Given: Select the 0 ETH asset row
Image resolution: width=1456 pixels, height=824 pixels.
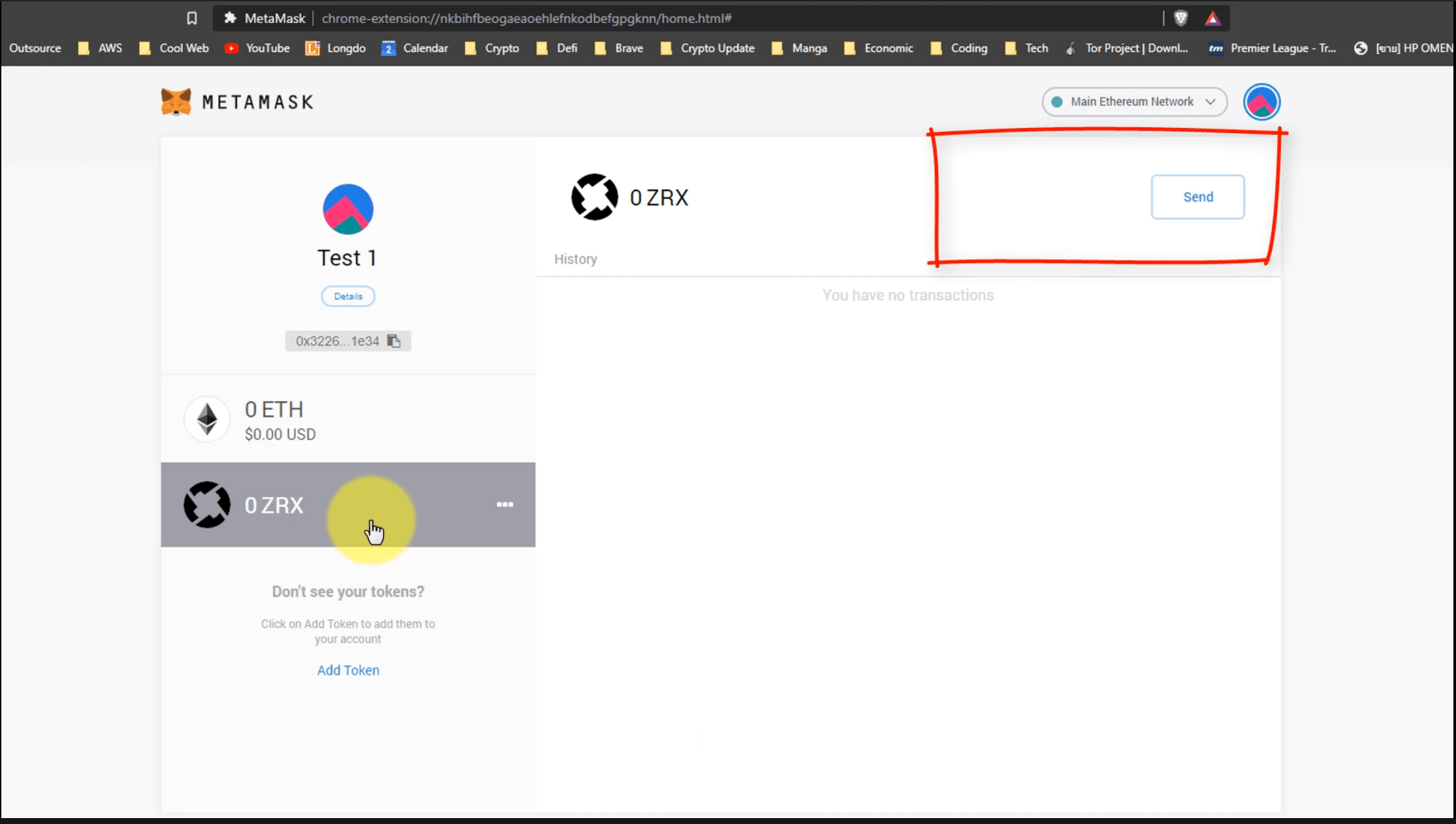Looking at the screenshot, I should tap(348, 419).
